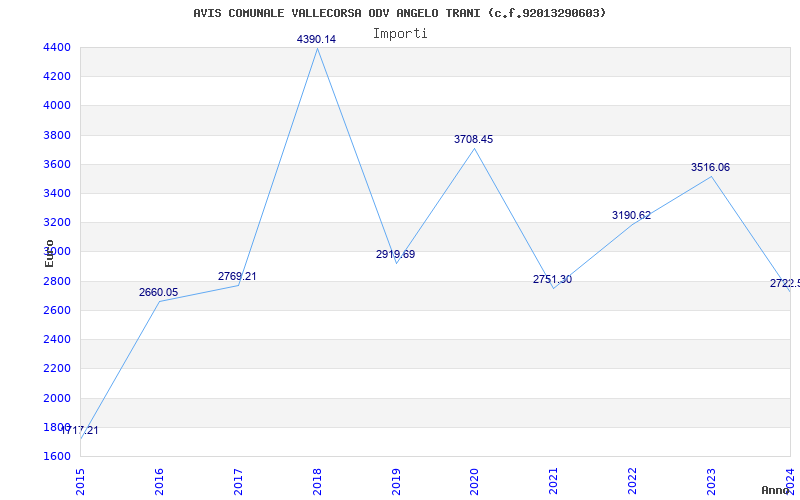Select the 3708.45 data label
The image size is (800, 500).
coord(473,139)
